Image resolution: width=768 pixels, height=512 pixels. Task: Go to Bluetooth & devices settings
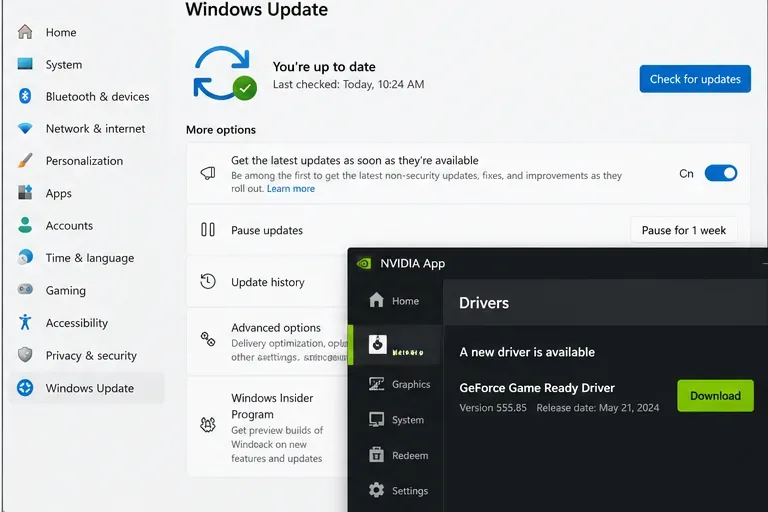pyautogui.click(x=86, y=97)
